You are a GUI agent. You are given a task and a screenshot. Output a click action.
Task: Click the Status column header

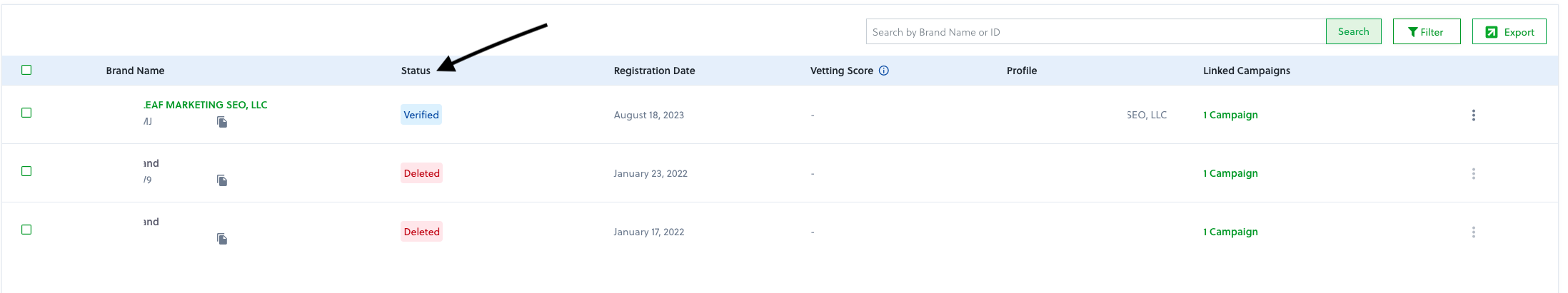416,71
